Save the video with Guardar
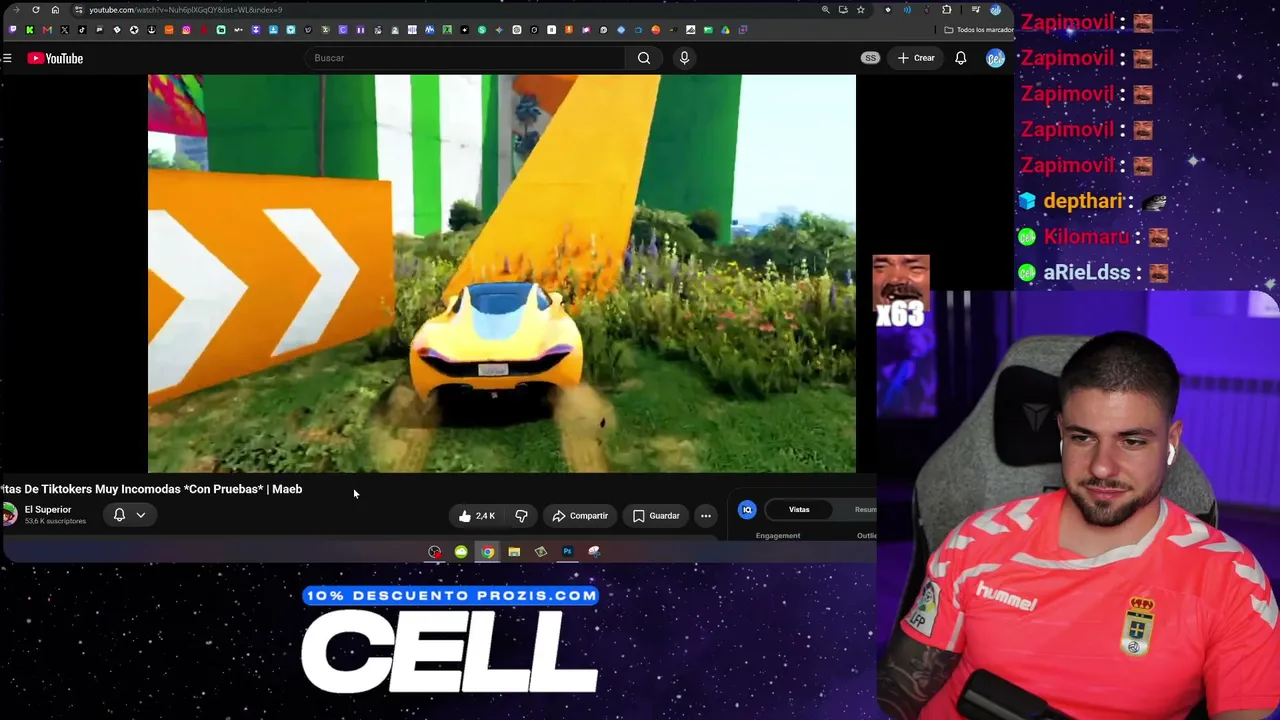This screenshot has width=1280, height=720. pyautogui.click(x=655, y=516)
